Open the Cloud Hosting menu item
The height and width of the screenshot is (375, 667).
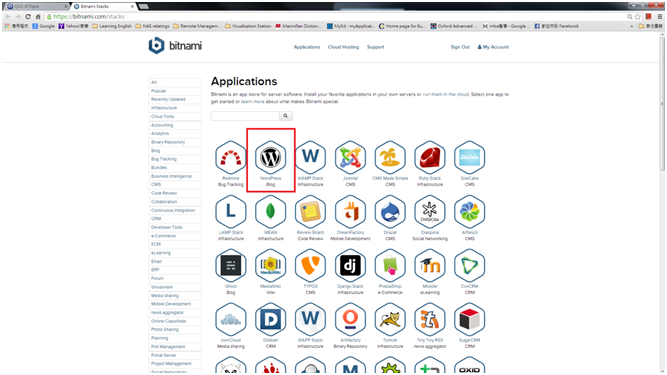pyautogui.click(x=343, y=47)
